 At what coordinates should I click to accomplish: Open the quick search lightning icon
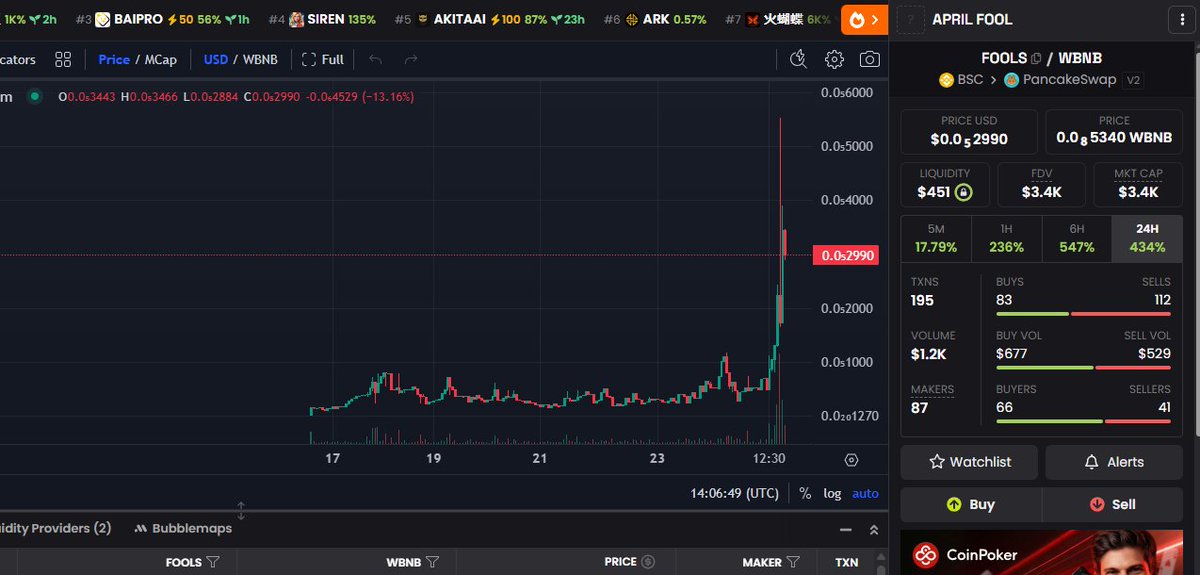pyautogui.click(x=797, y=59)
